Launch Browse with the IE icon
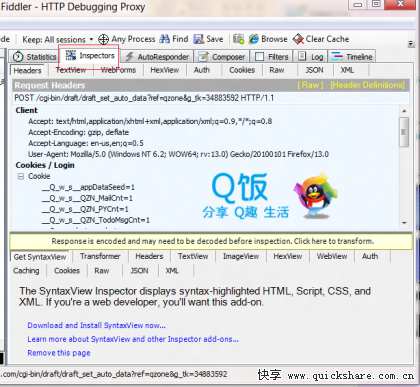This screenshot has width=420, height=387. [254, 39]
